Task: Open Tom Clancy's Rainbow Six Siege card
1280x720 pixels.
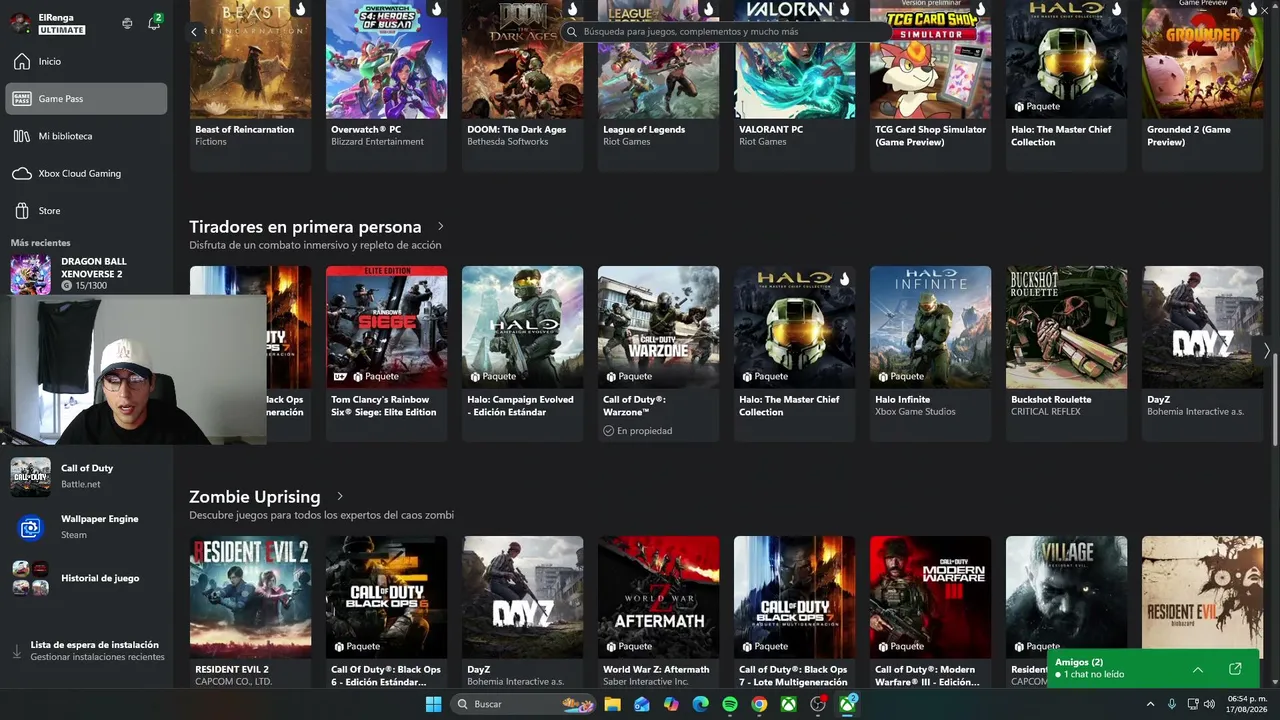Action: (386, 353)
